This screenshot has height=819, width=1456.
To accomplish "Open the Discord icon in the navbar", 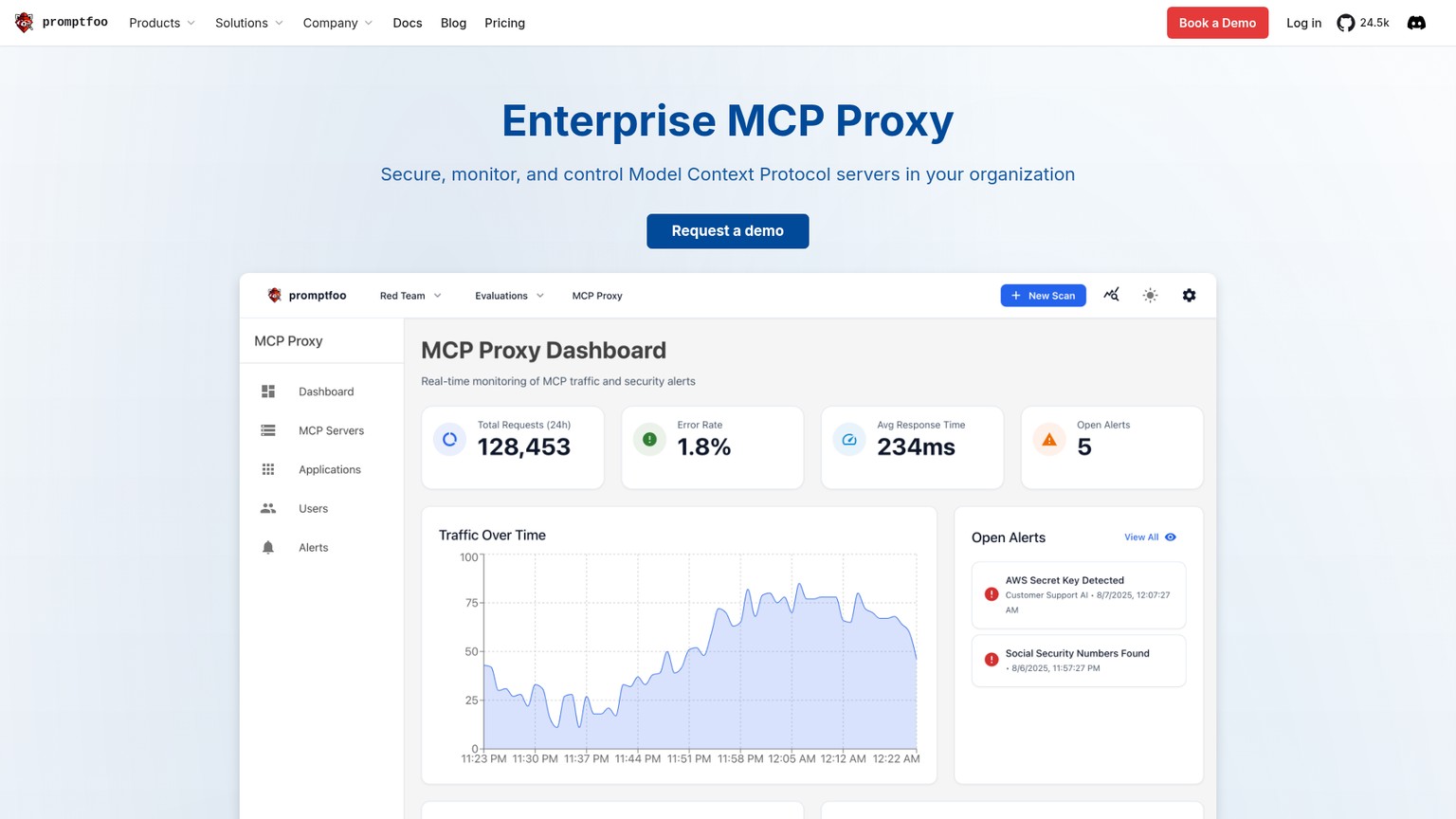I will point(1416,23).
